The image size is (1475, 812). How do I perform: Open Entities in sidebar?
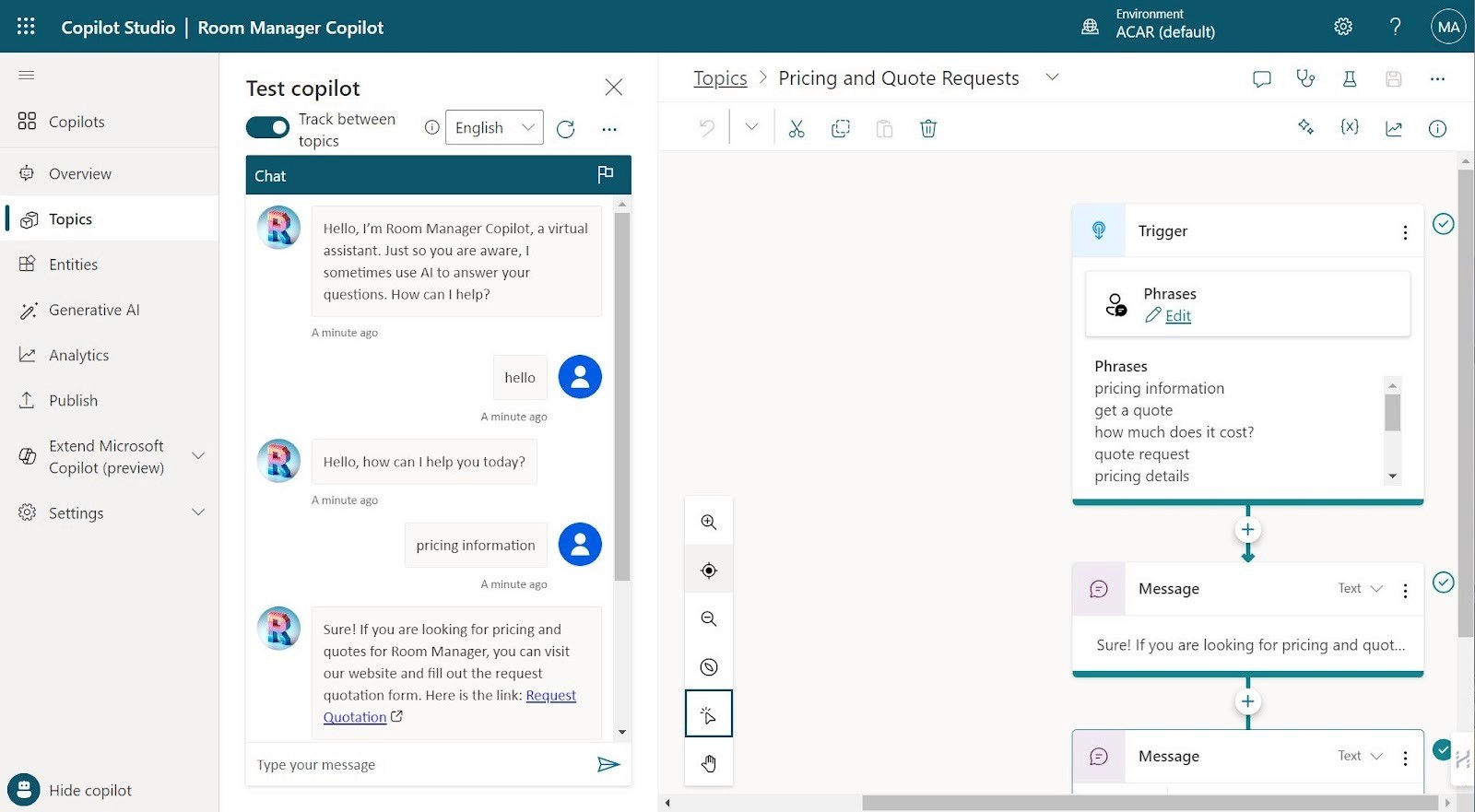111,265
